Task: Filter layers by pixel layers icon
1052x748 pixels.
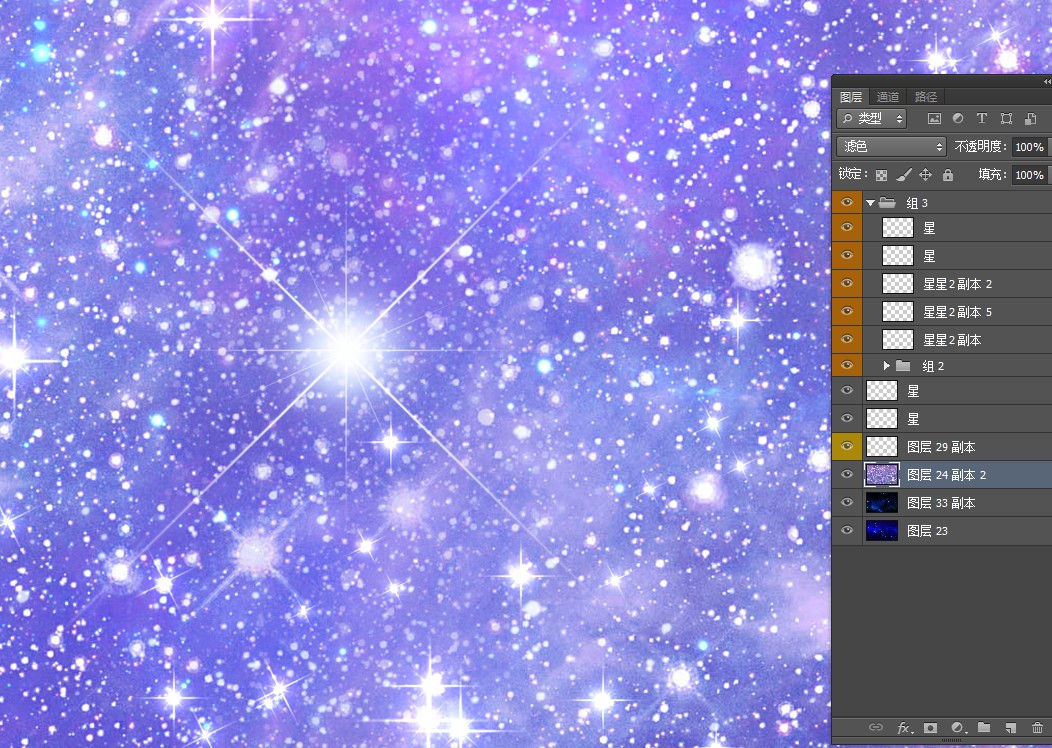Action: coord(934,119)
